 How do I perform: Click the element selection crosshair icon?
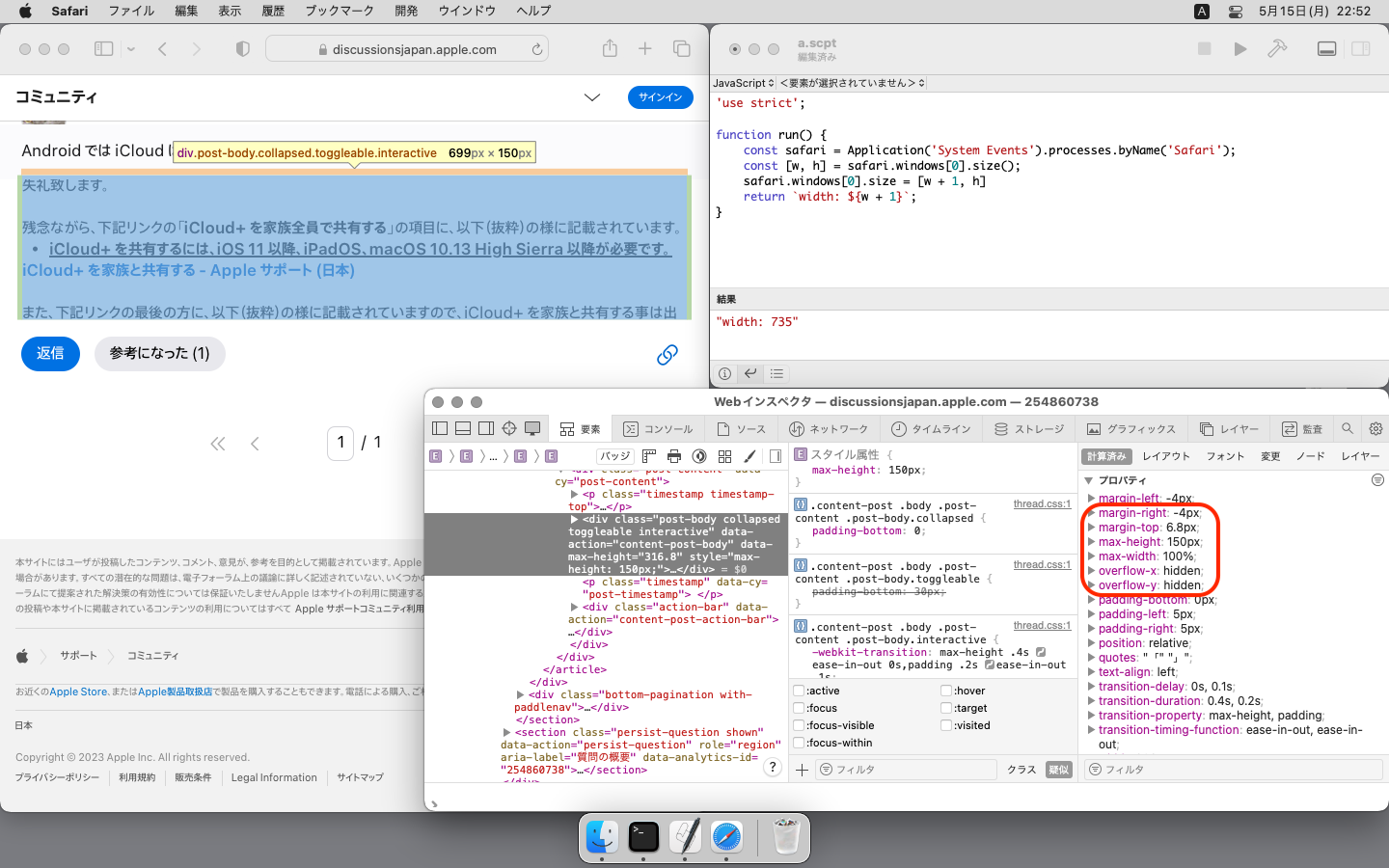pyautogui.click(x=509, y=428)
